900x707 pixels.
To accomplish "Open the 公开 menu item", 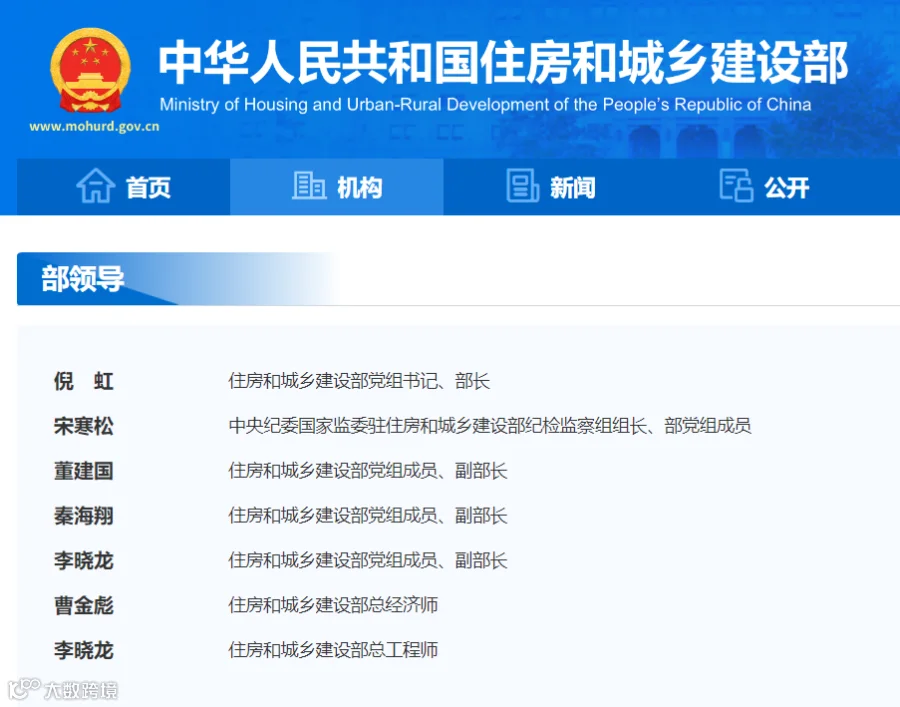I will tap(785, 186).
